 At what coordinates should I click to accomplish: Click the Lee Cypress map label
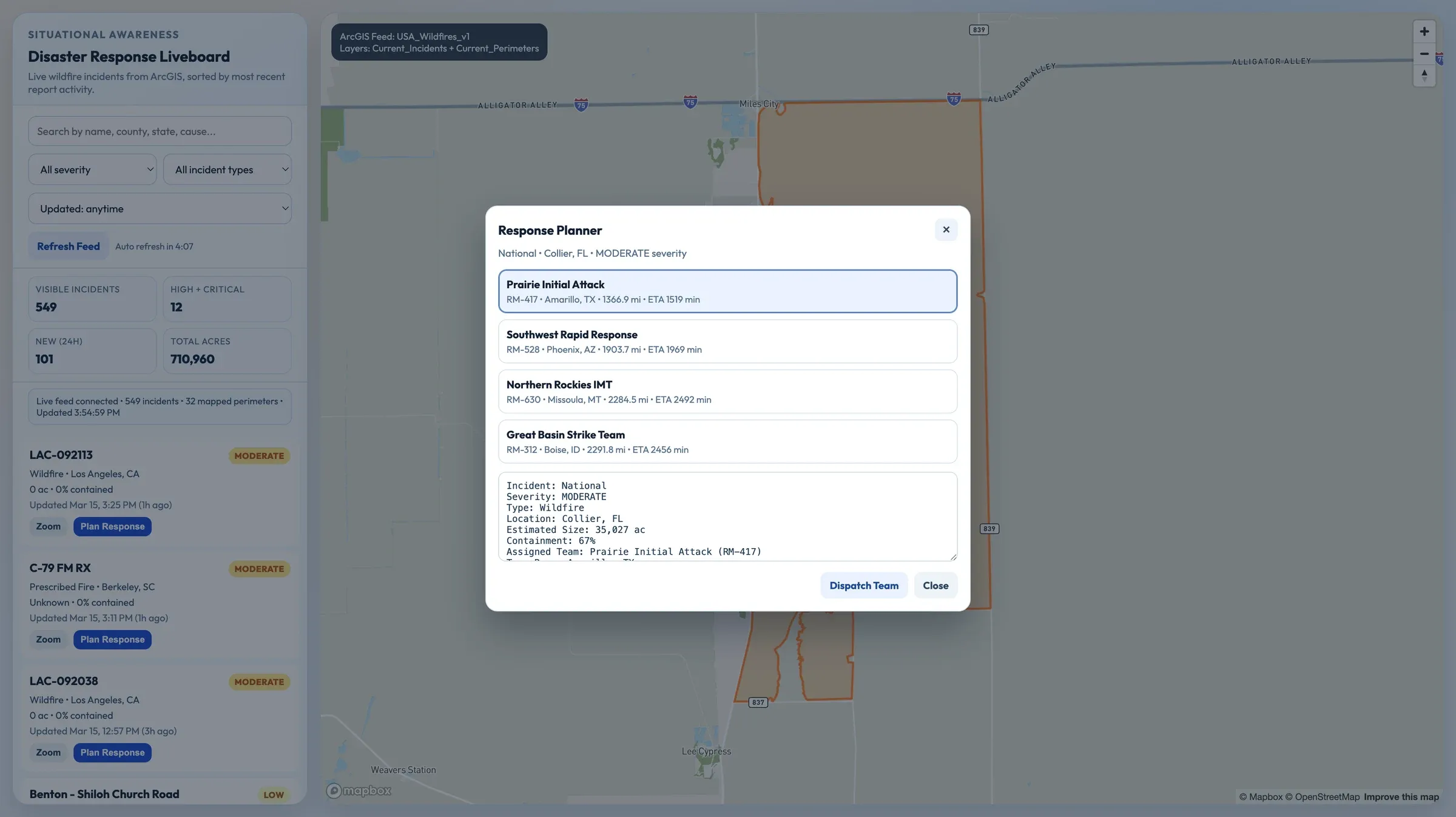click(706, 751)
